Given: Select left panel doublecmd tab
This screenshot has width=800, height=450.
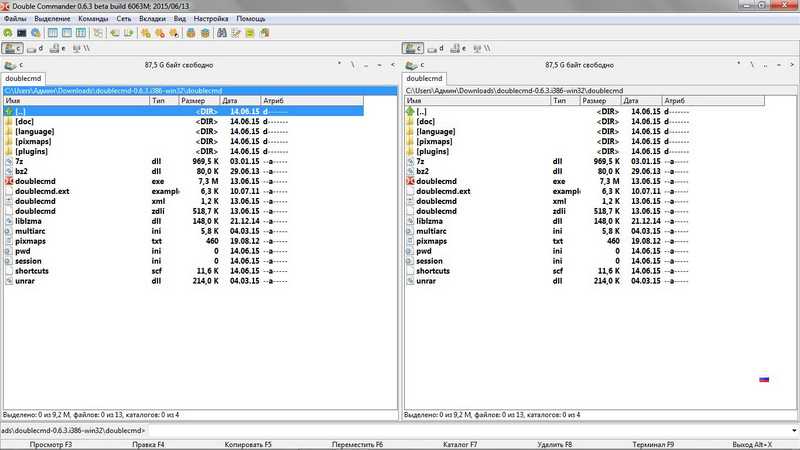Looking at the screenshot, I should pyautogui.click(x=23, y=79).
